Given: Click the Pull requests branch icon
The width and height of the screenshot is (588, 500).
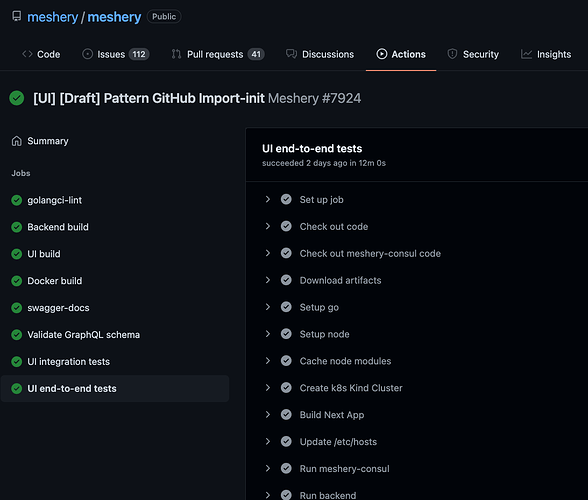Looking at the screenshot, I should pyautogui.click(x=176, y=54).
